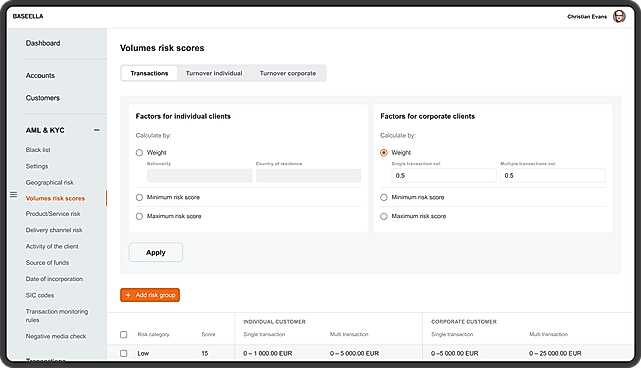This screenshot has height=368, width=641.
Task: Click the CORPORATE CUSTOMER column group header
Action: click(464, 322)
